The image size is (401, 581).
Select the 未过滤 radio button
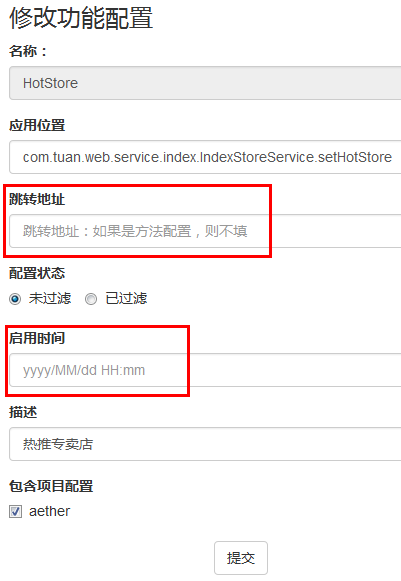(15, 299)
